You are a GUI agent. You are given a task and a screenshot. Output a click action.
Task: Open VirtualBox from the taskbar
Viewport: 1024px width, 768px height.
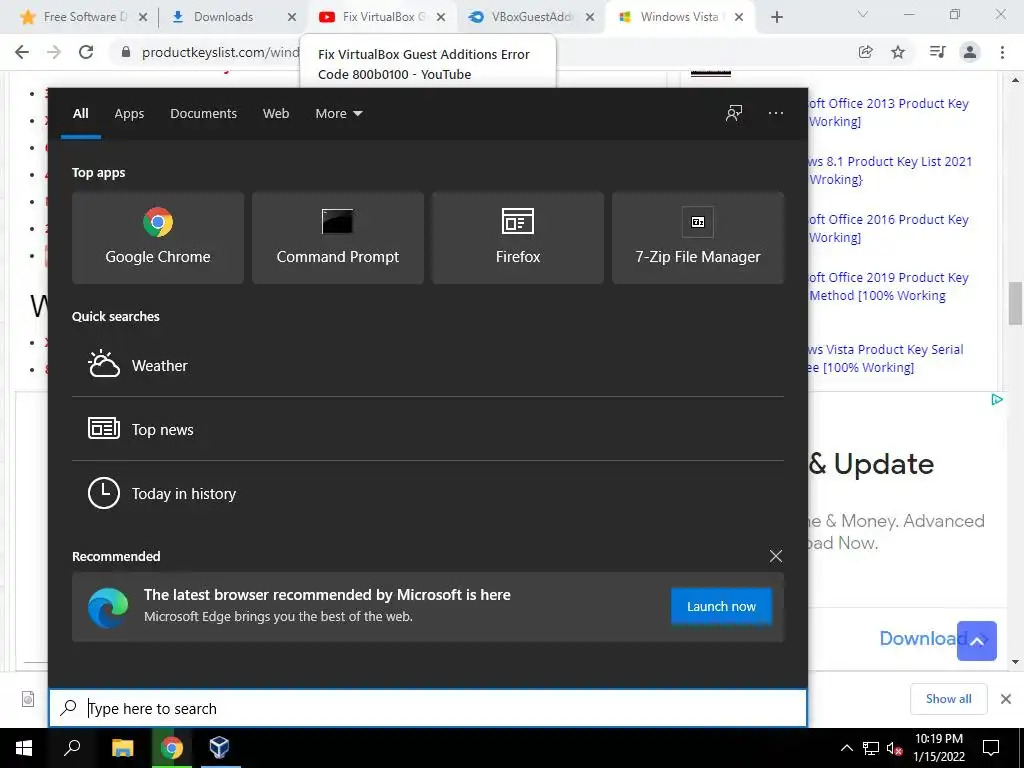coord(220,748)
